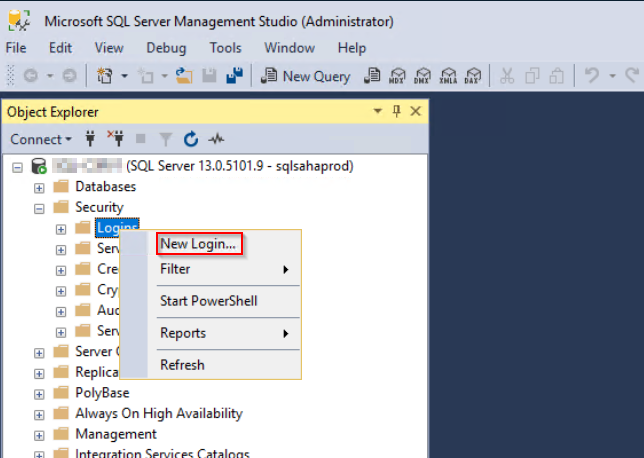Select the Management tree item

click(116, 434)
